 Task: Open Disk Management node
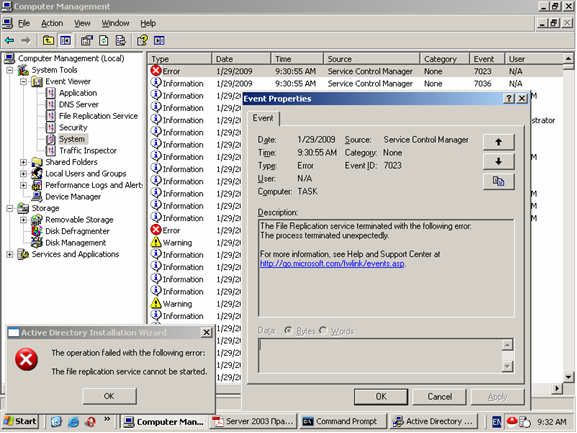click(x=75, y=243)
